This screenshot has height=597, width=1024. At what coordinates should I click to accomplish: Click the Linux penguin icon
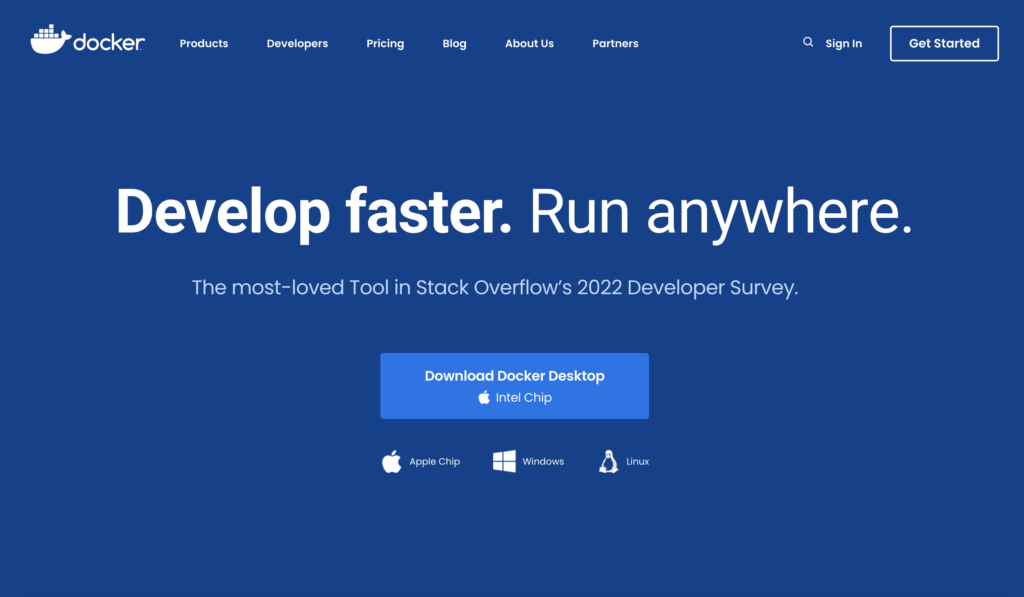(608, 461)
